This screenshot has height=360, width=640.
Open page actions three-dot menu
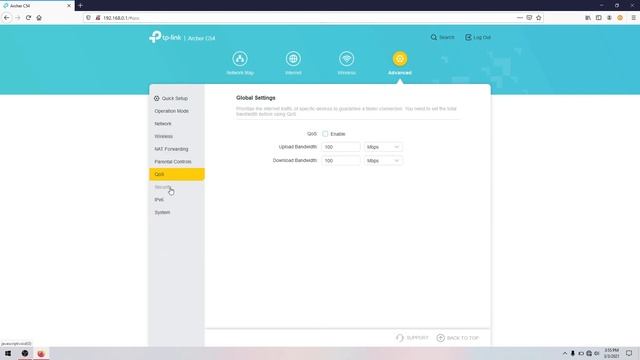(520, 18)
